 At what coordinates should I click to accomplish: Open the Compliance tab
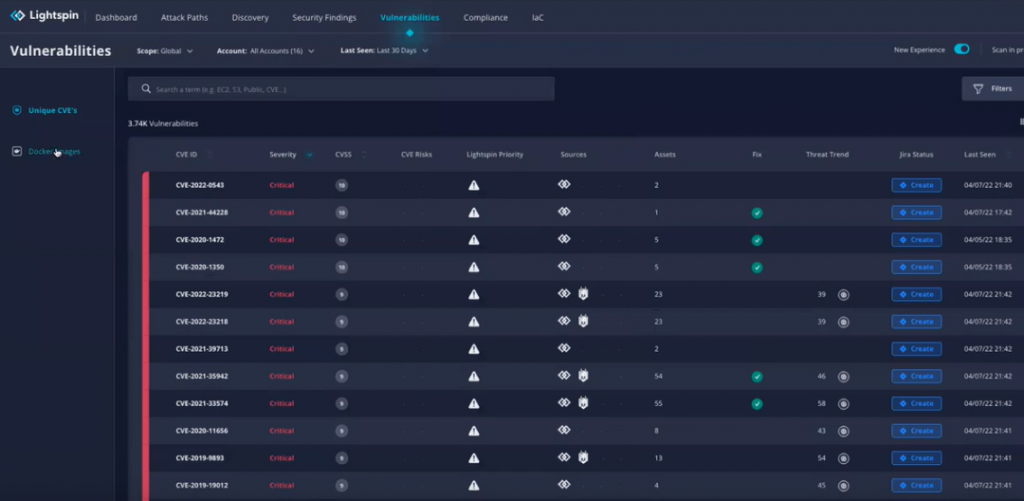point(485,18)
